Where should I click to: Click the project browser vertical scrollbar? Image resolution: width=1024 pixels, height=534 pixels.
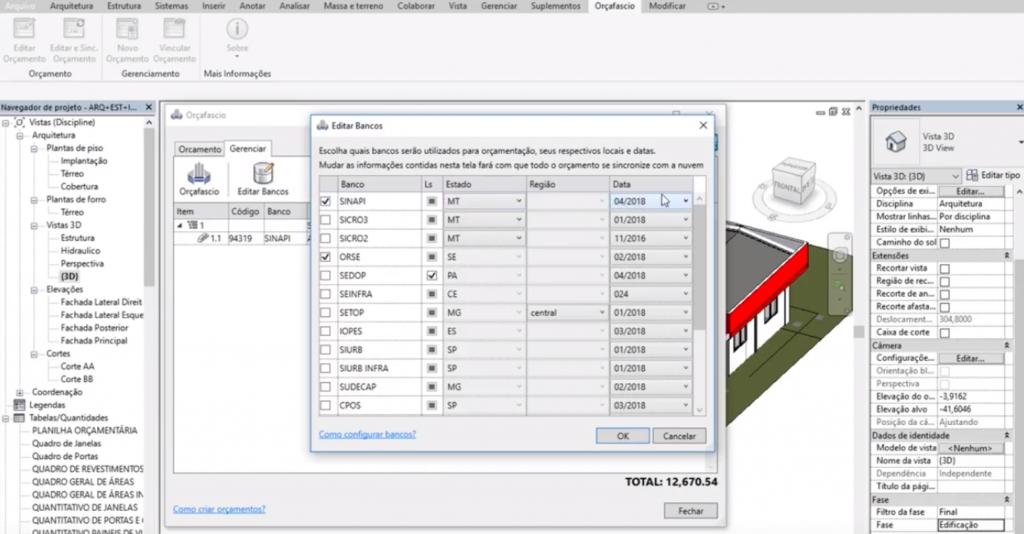pyautogui.click(x=149, y=209)
